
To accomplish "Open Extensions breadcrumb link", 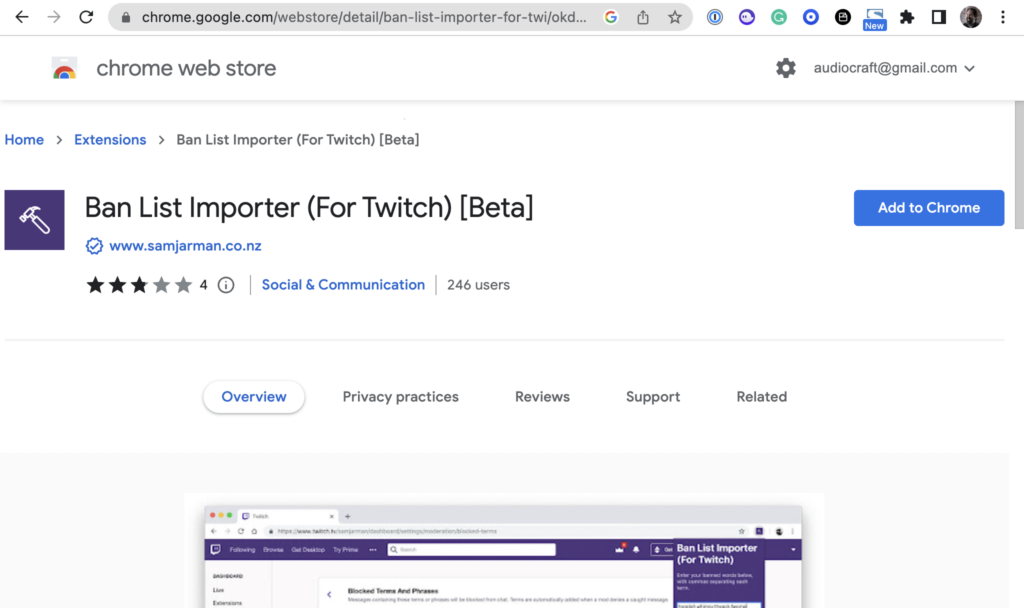I will tap(110, 140).
